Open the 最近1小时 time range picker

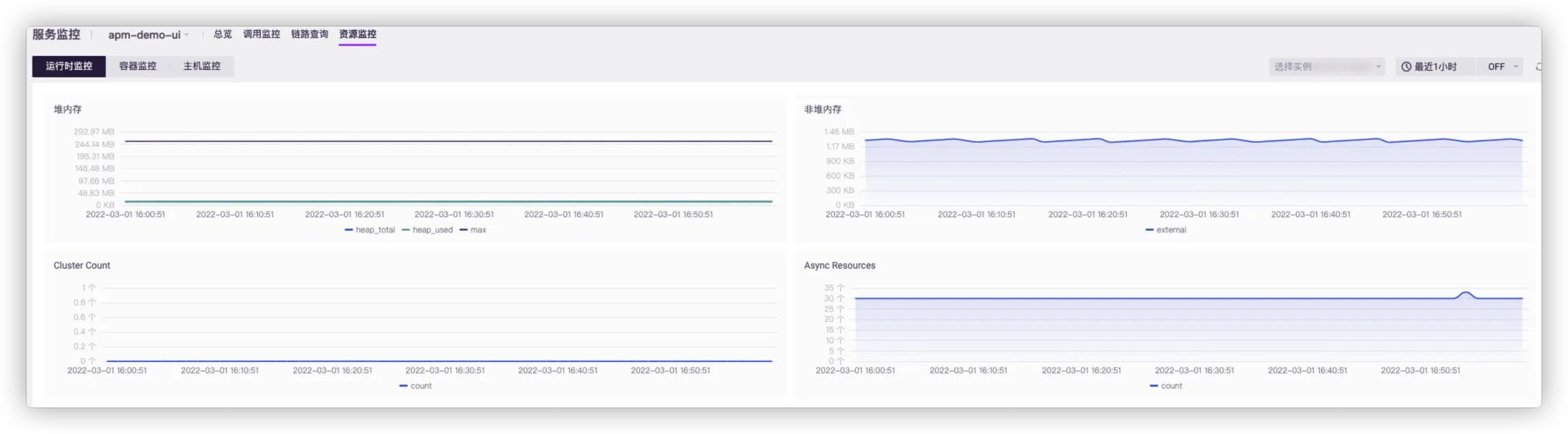tap(1435, 67)
